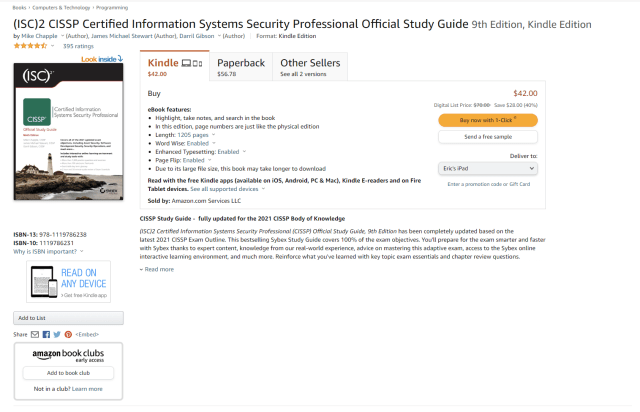Expand Why is ISBN important
Screen dimensions: 640x412
(42, 252)
